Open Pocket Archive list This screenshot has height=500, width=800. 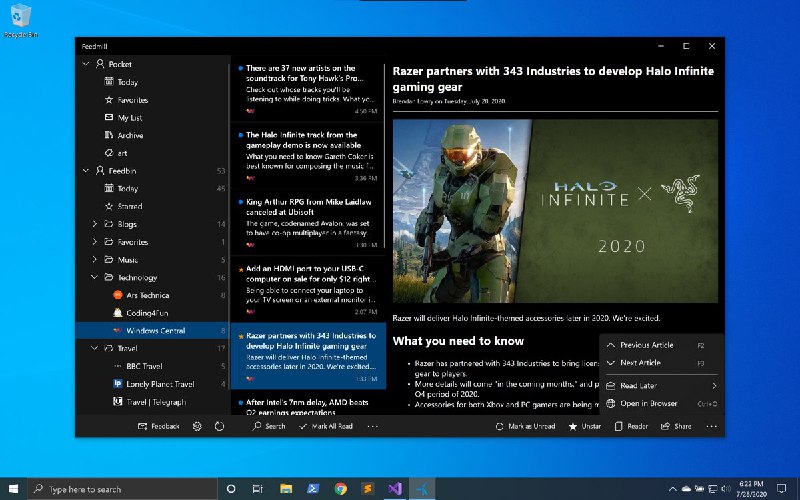coord(130,135)
